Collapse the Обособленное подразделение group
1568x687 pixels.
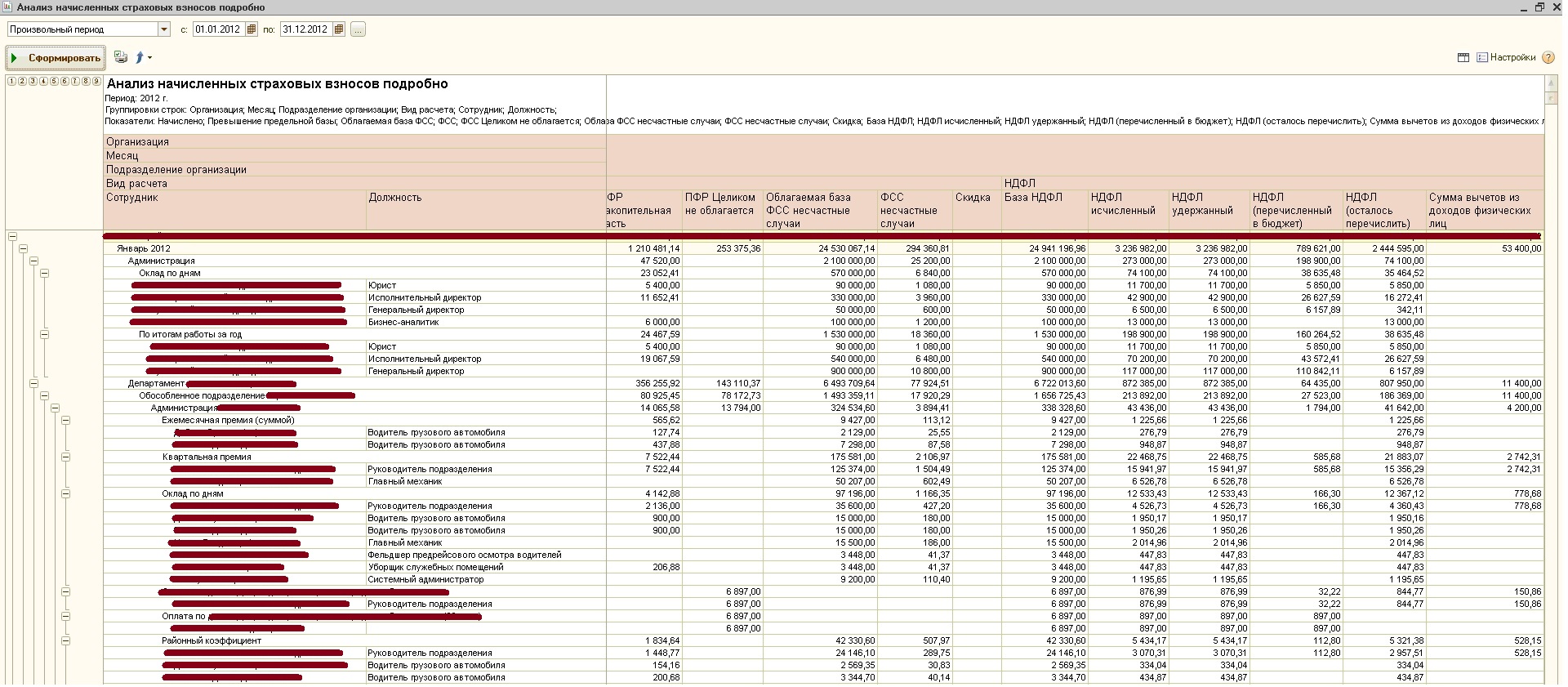[x=44, y=395]
